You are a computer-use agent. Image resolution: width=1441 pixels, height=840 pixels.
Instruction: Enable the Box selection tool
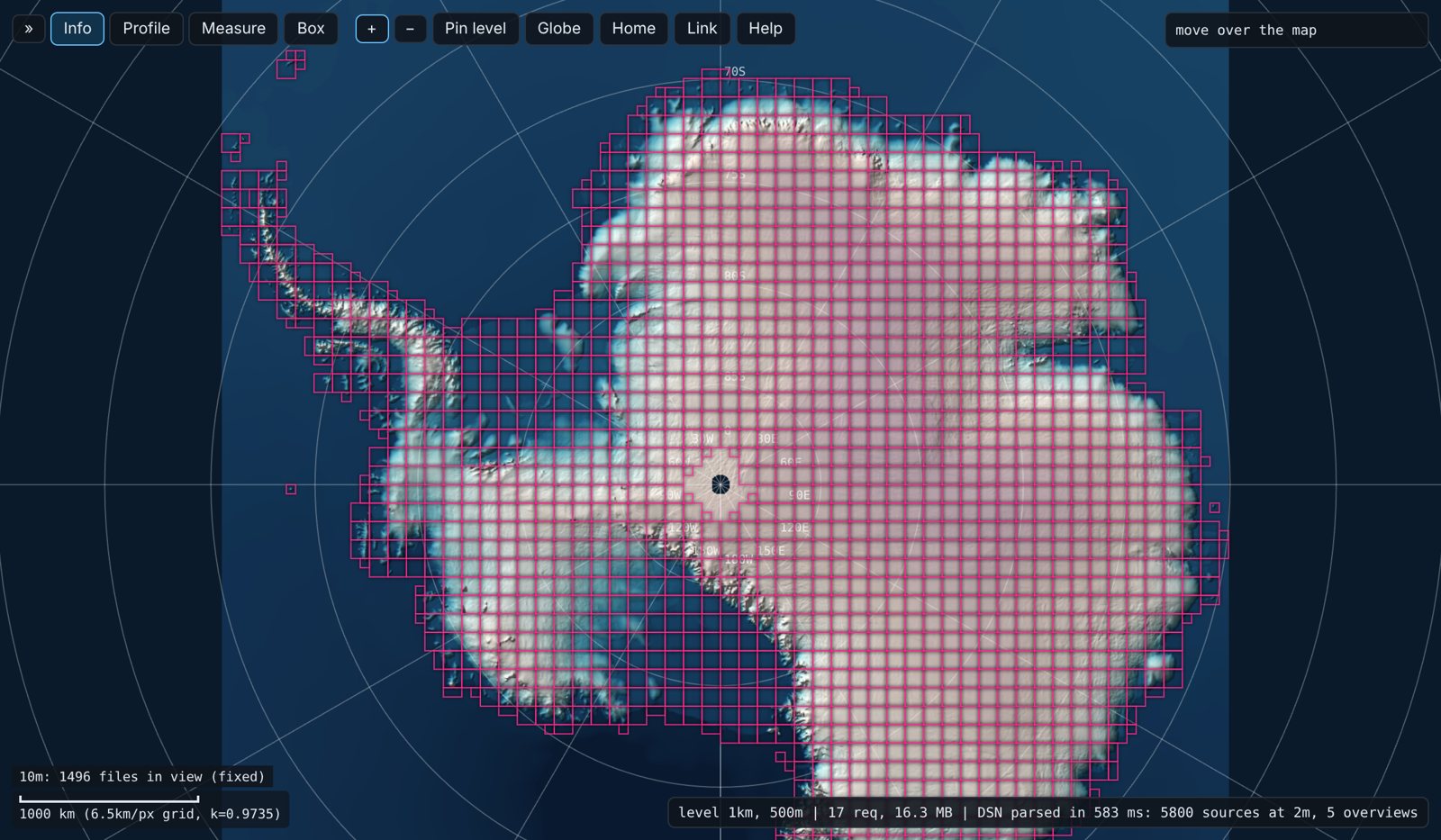click(311, 29)
